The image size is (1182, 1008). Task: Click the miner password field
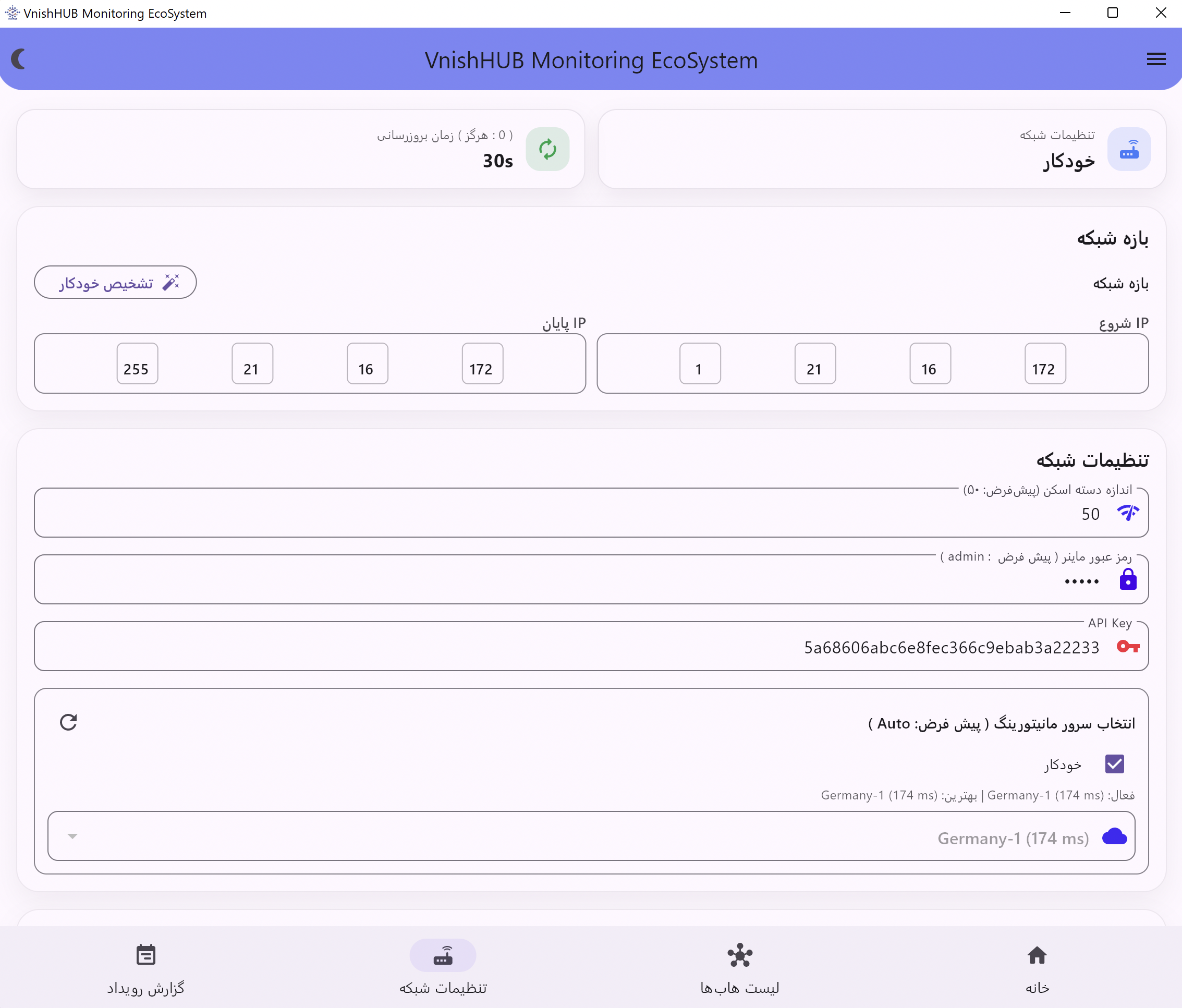click(x=591, y=579)
